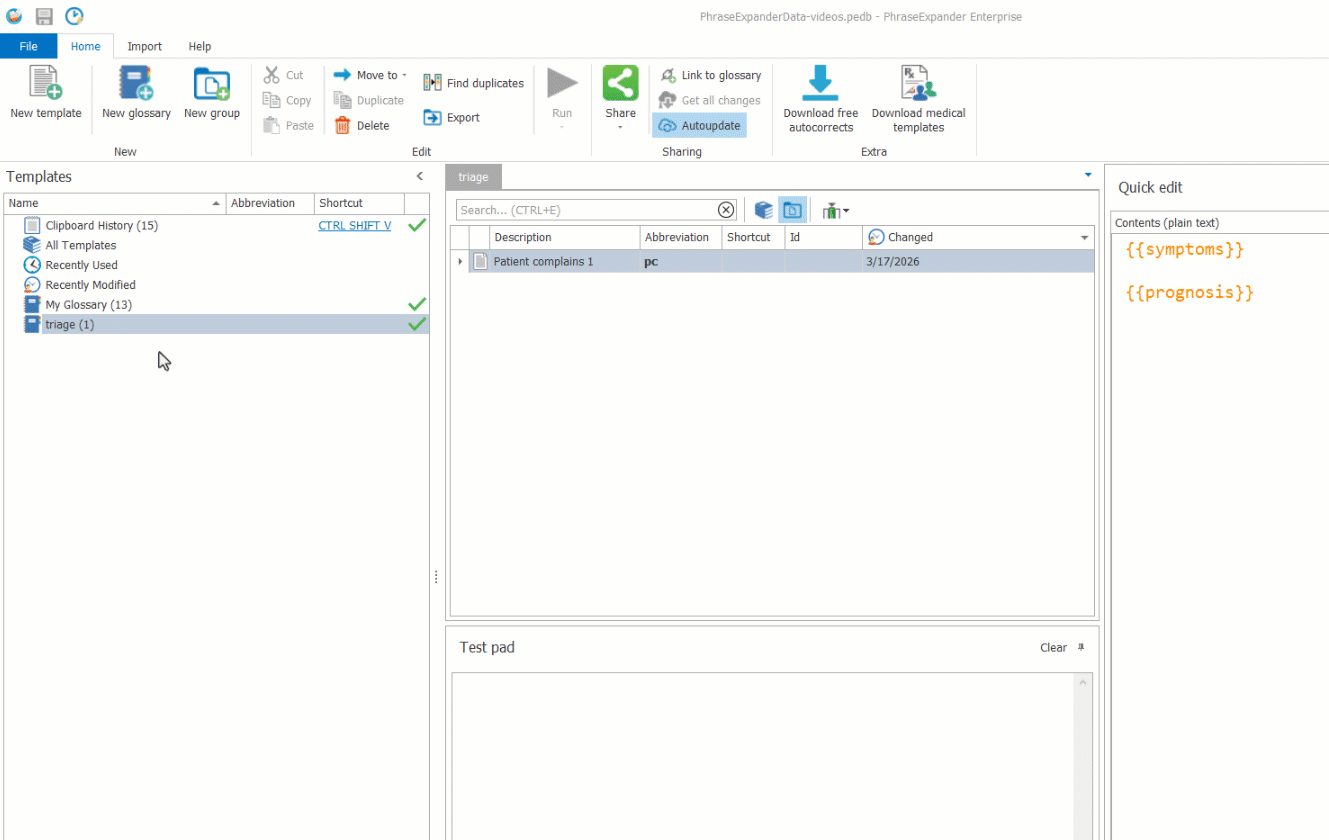Open the Share dropdown arrow
The height and width of the screenshot is (840, 1329).
620,127
